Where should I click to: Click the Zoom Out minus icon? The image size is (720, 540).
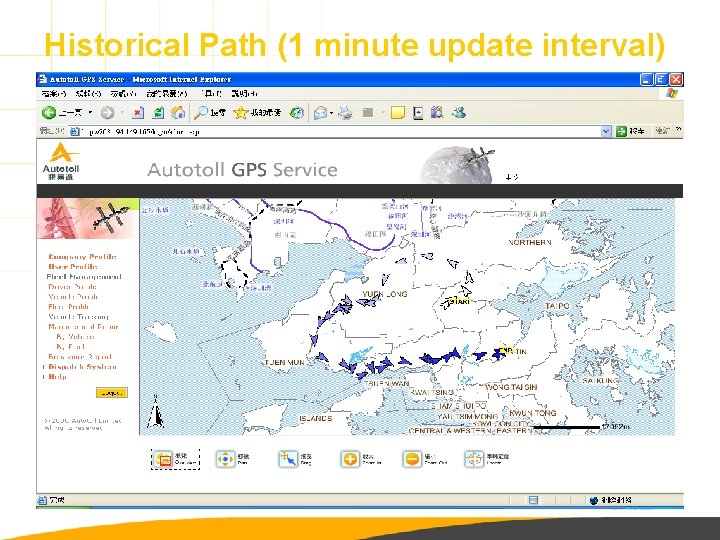412,459
